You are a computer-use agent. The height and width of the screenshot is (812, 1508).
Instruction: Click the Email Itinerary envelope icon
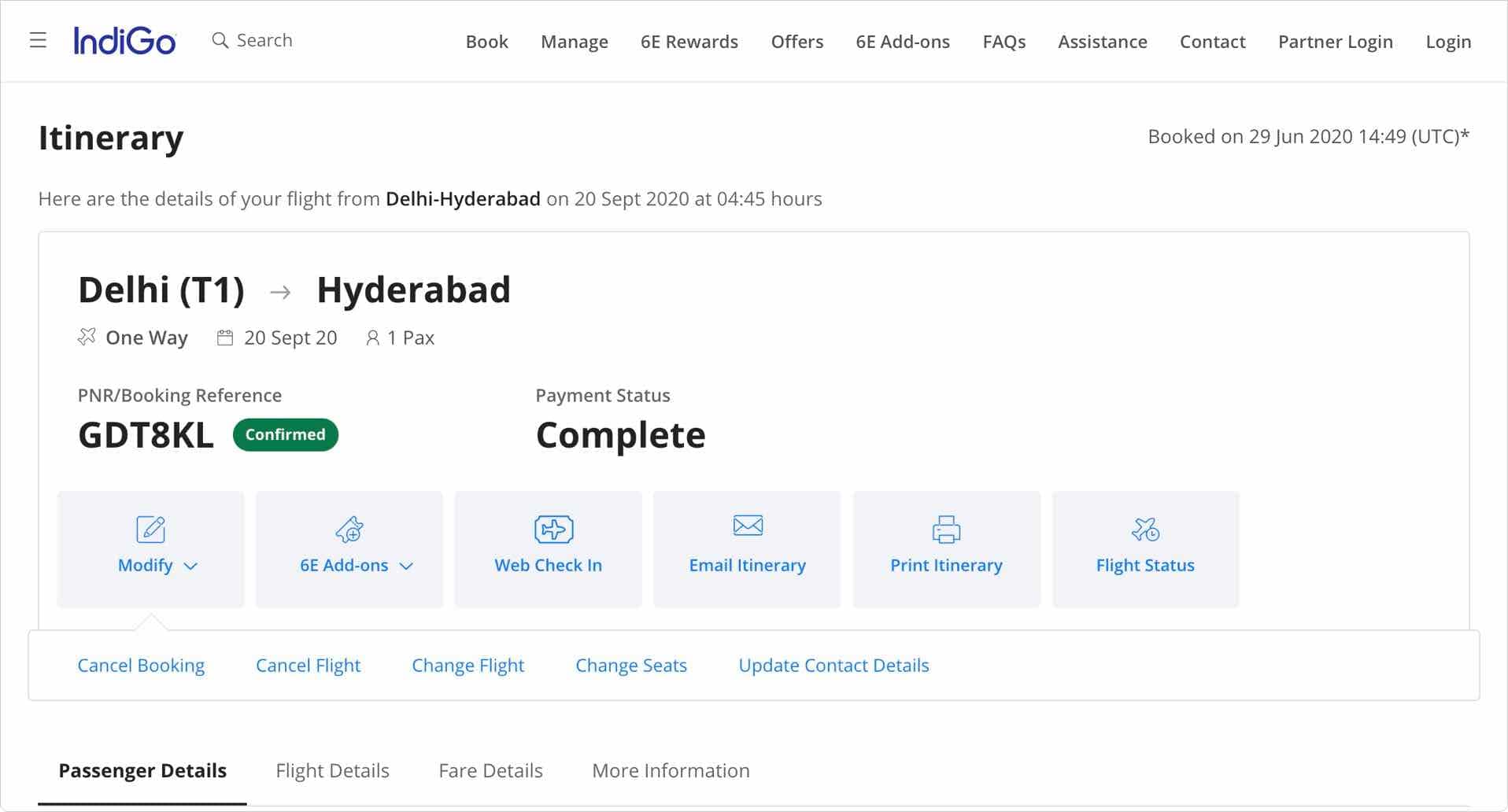[747, 526]
